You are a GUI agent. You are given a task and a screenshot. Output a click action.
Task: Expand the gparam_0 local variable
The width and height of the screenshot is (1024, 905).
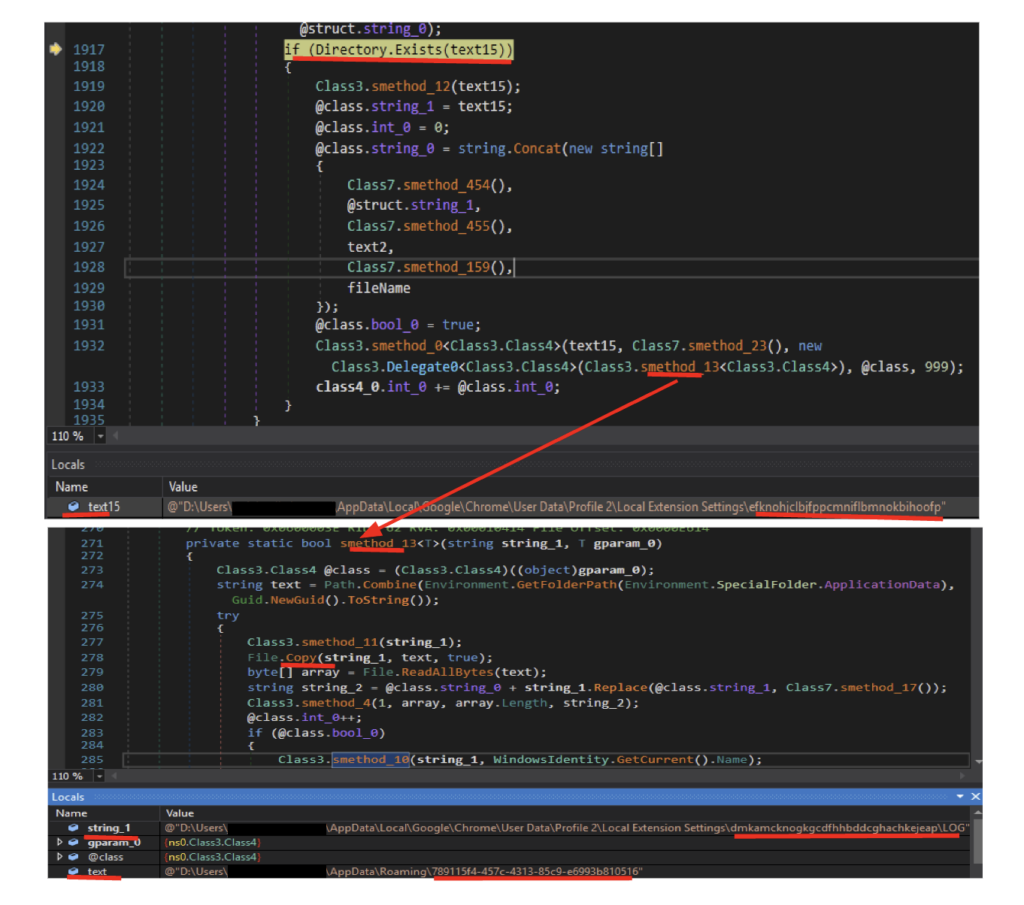pos(58,843)
